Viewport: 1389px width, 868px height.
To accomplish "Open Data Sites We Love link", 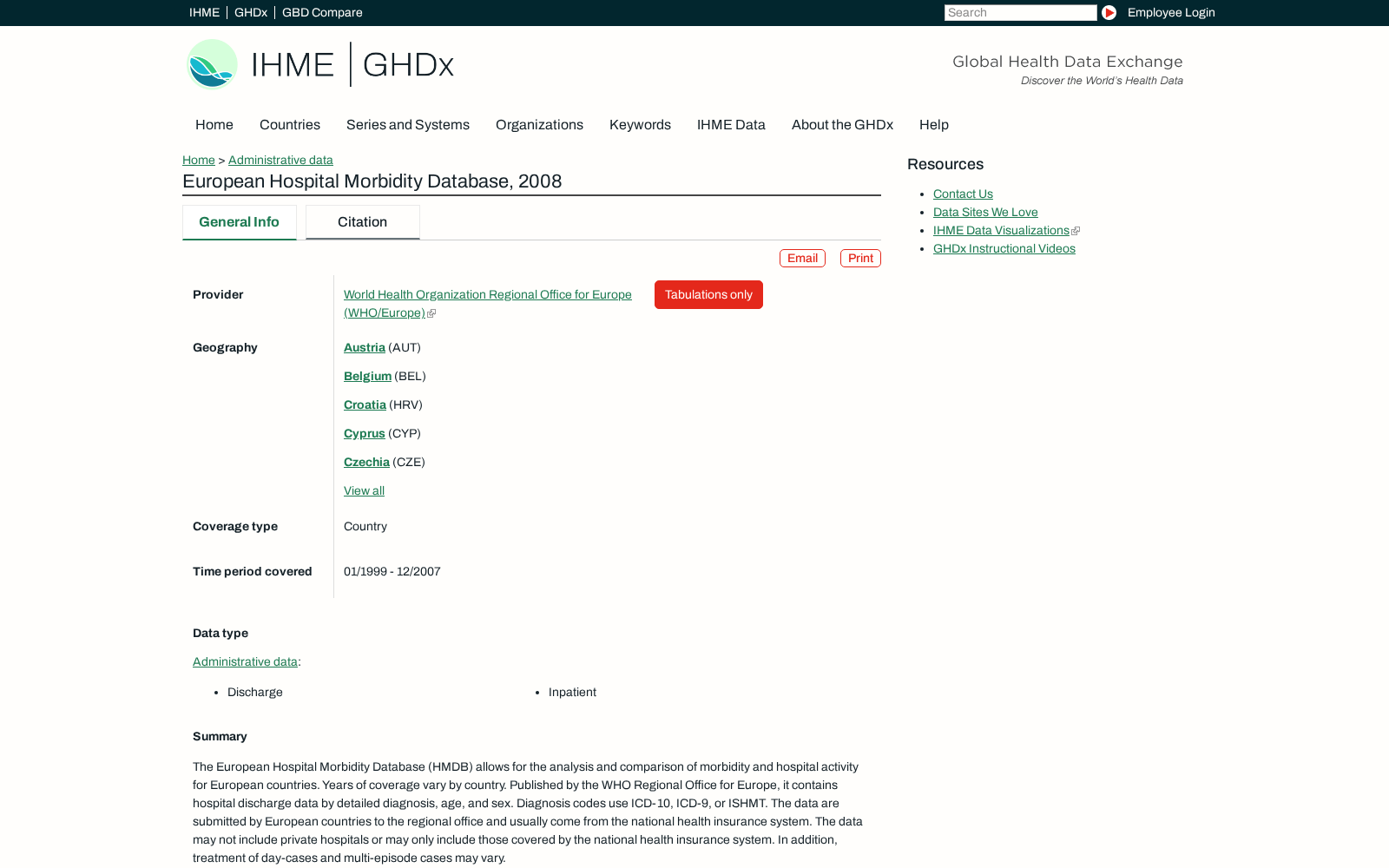I will coord(985,213).
